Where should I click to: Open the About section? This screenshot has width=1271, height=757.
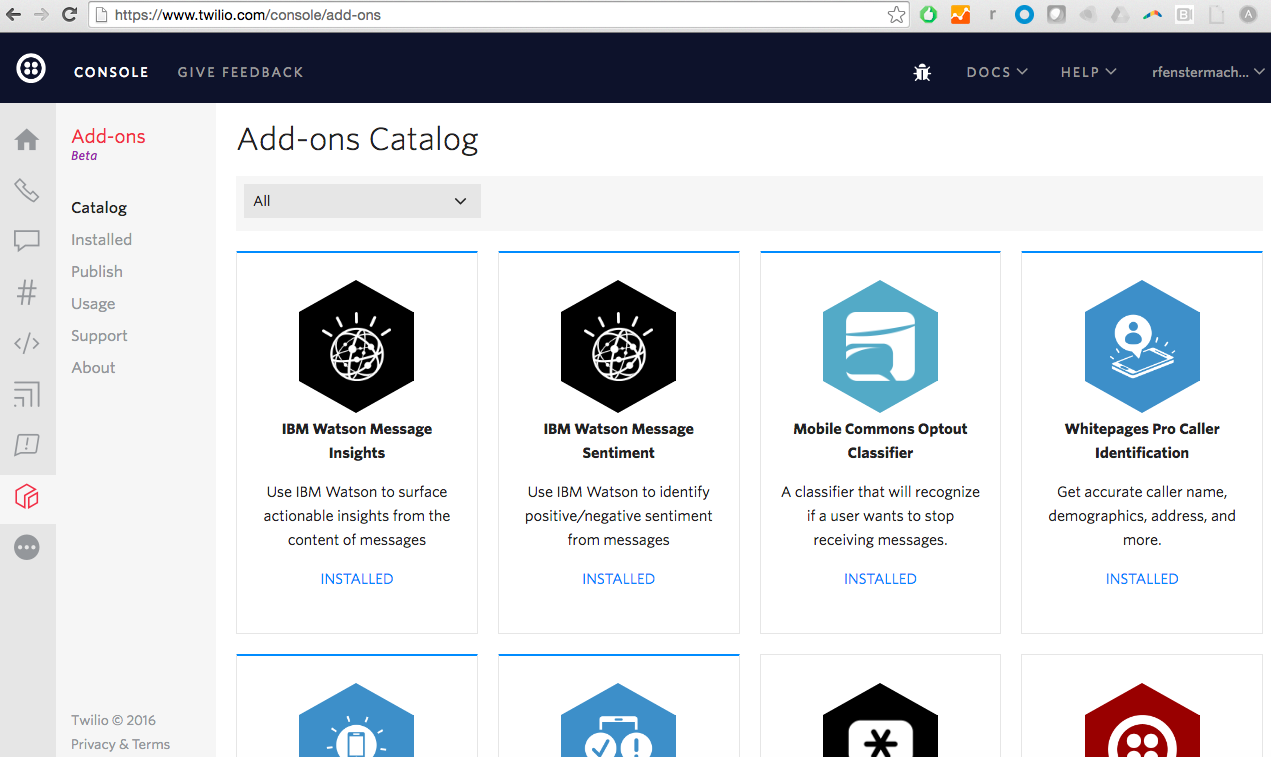point(93,368)
